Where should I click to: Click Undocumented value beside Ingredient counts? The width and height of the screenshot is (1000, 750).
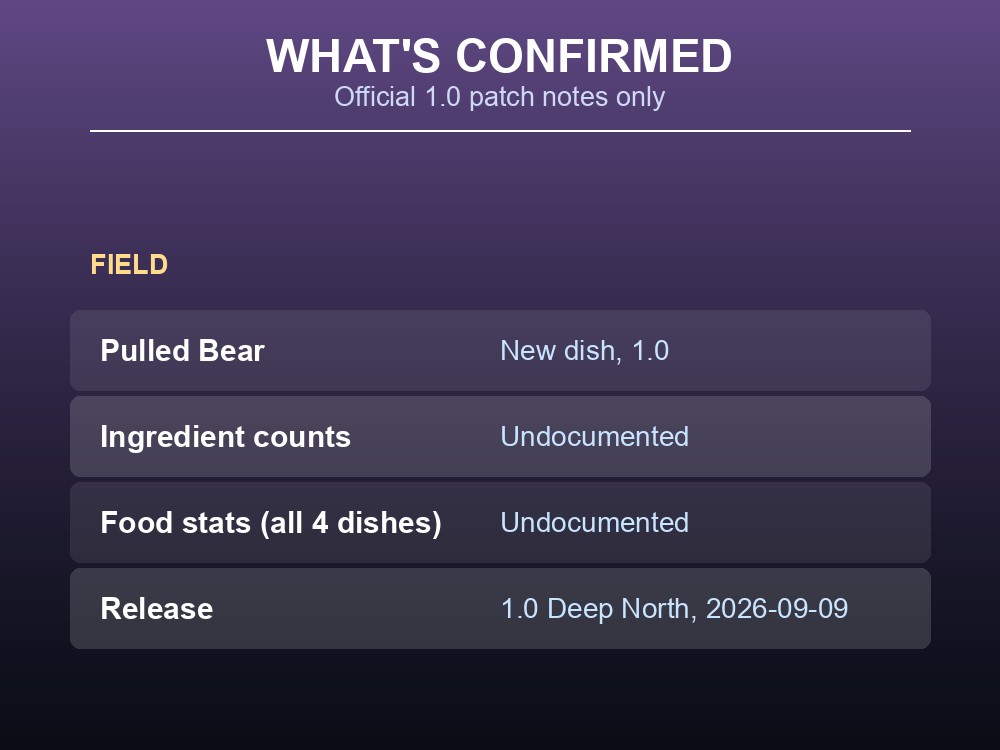(x=594, y=437)
